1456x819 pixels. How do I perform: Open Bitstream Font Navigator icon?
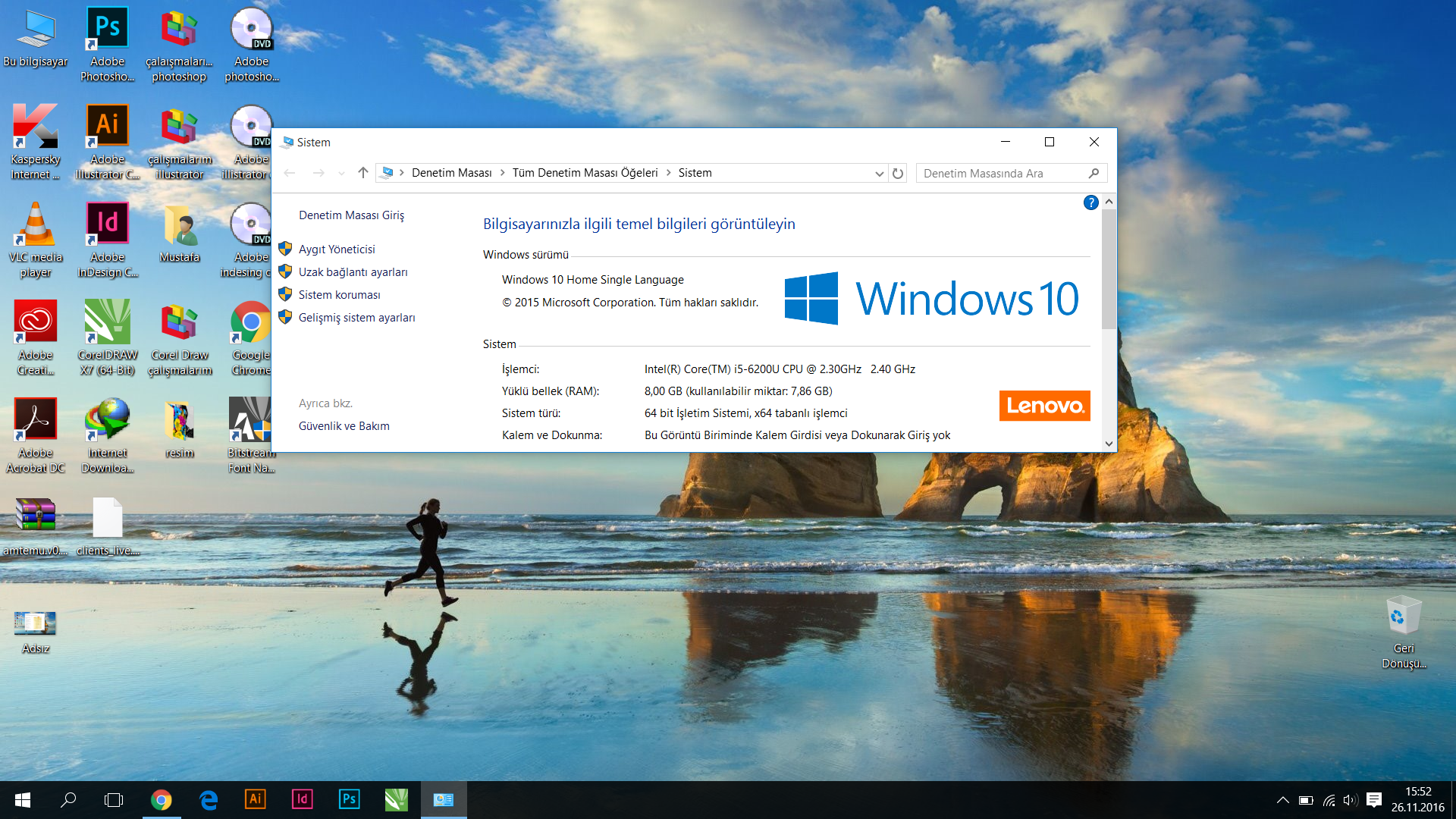(251, 435)
